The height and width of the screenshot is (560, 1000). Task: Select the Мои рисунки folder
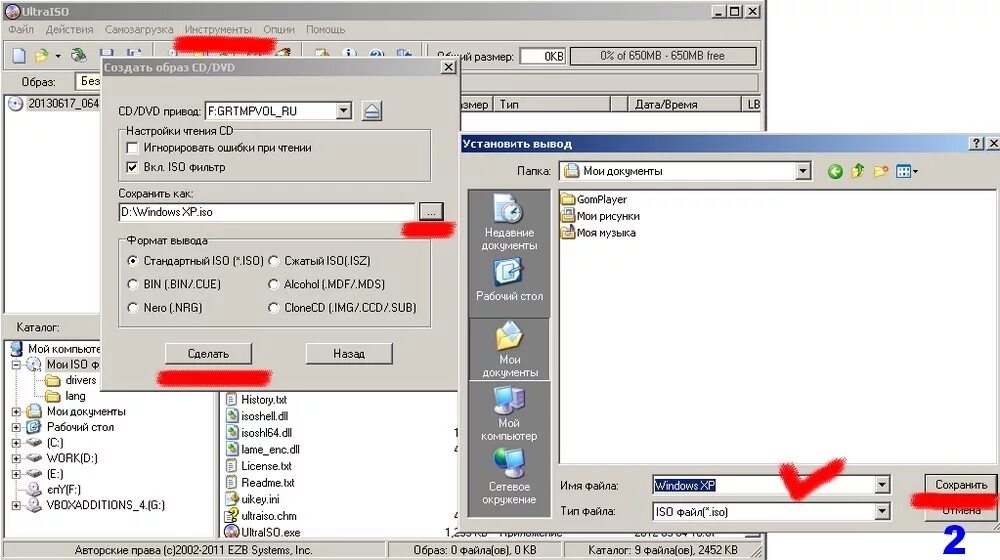pyautogui.click(x=600, y=216)
